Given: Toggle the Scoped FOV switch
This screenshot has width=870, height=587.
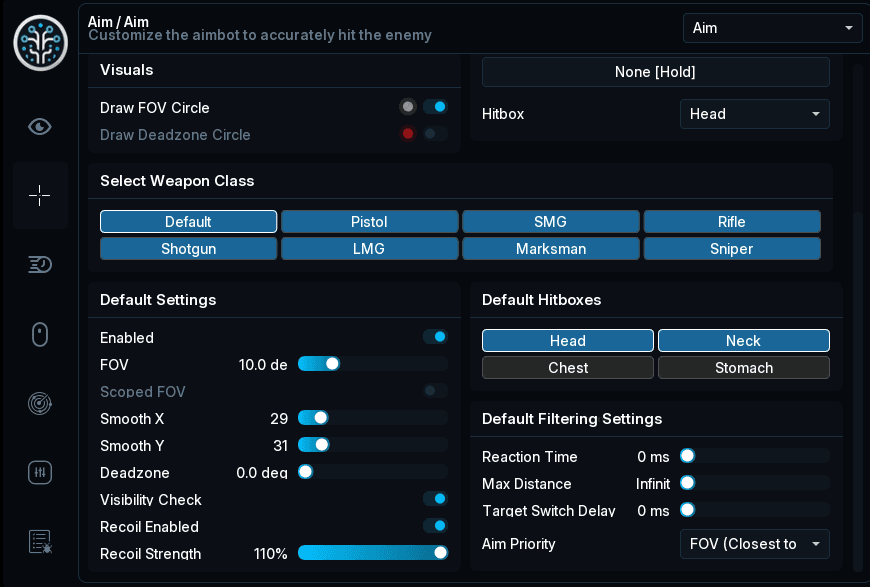Looking at the screenshot, I should 436,391.
